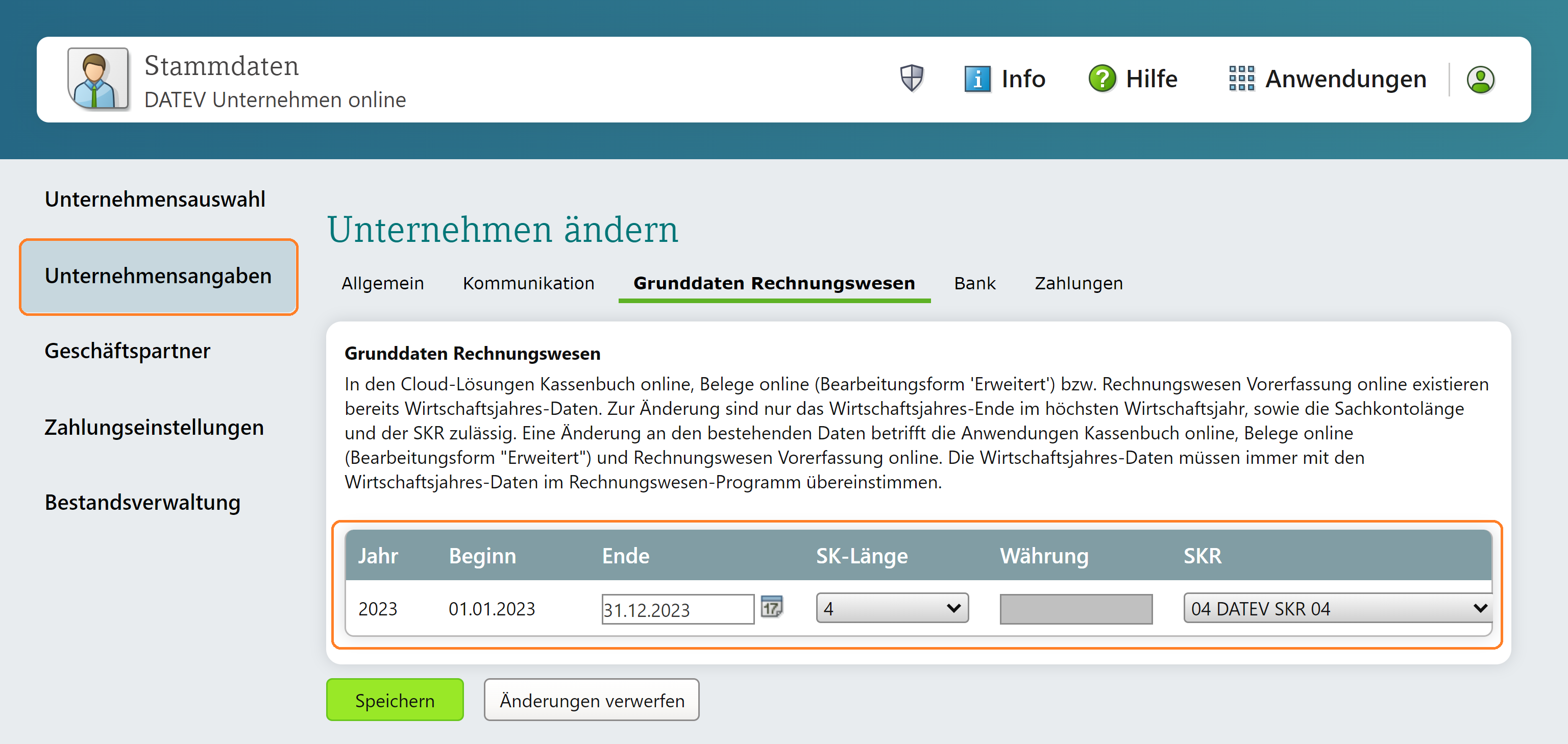Click the Ende date input field
The image size is (1568, 744).
tap(677, 610)
